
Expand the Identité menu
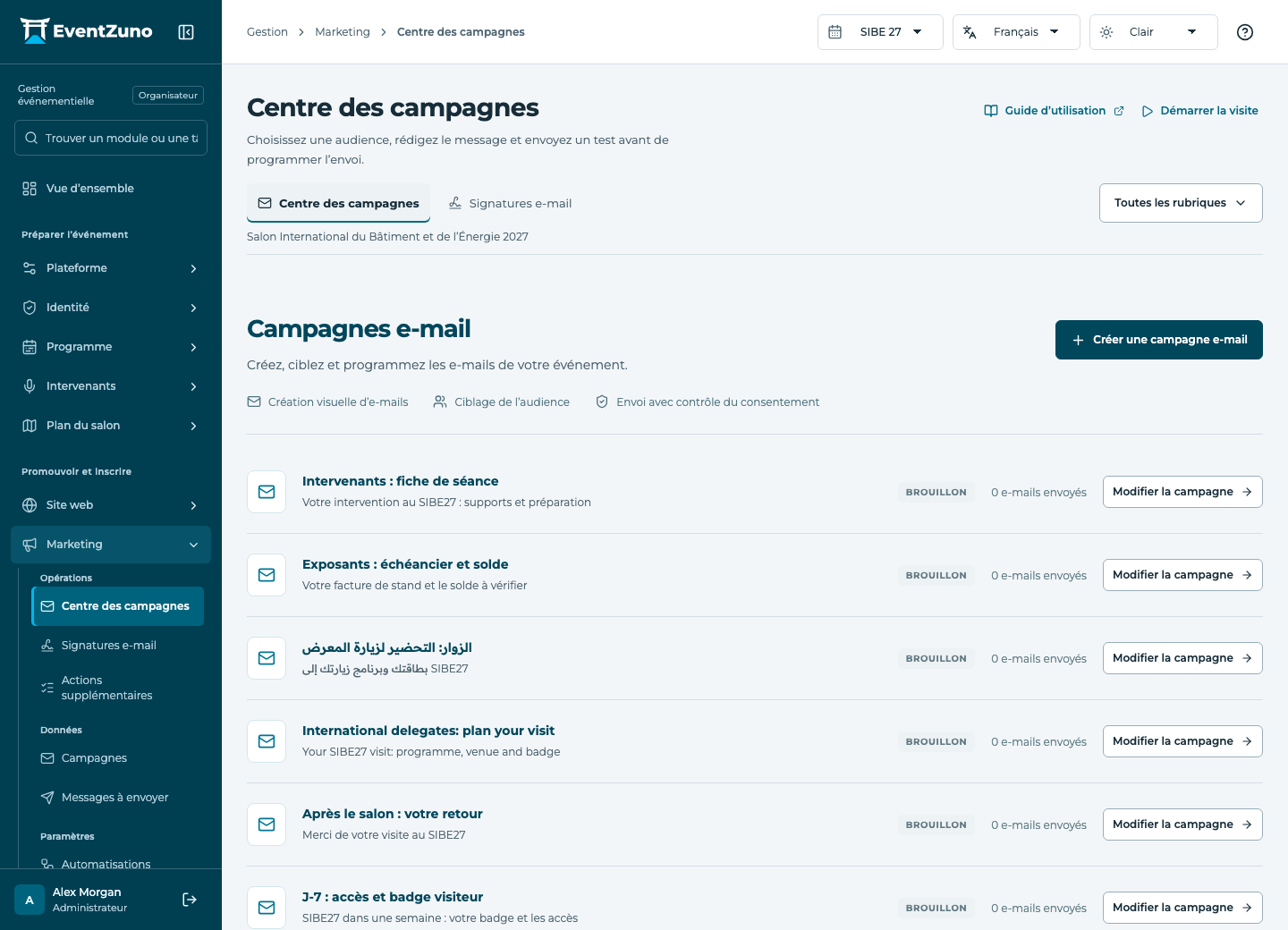(x=111, y=308)
